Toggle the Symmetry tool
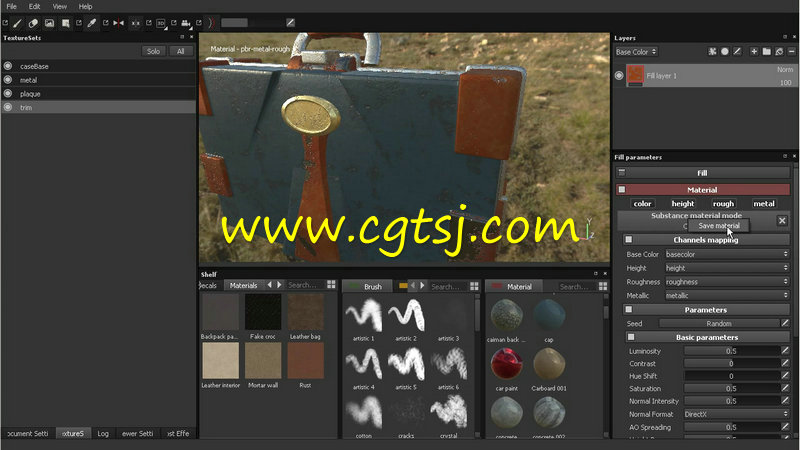This screenshot has width=800, height=450. [118, 23]
